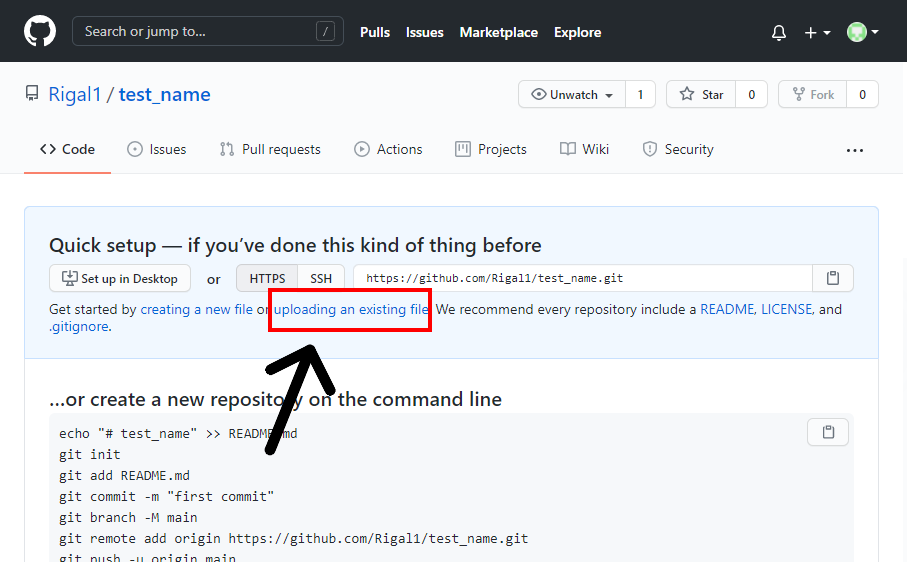907x562 pixels.
Task: Open Pulls in the top navigation
Action: pyautogui.click(x=375, y=32)
